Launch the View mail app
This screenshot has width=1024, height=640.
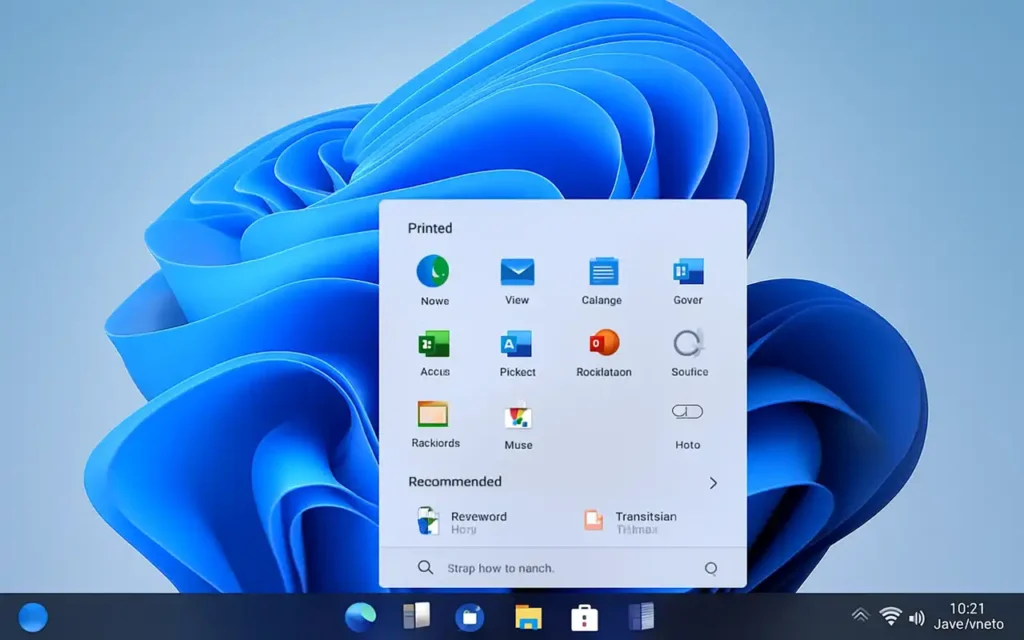tap(517, 272)
